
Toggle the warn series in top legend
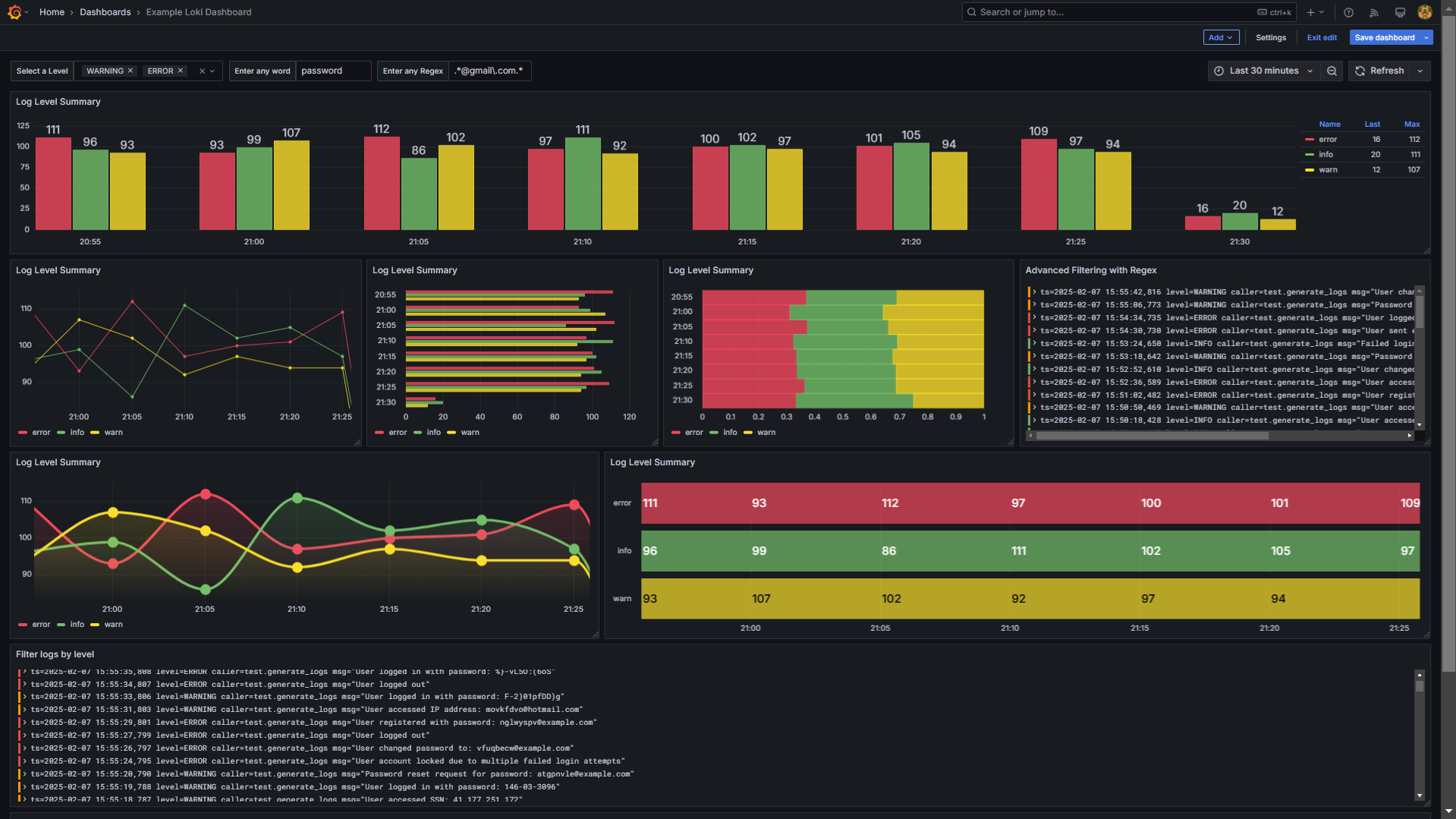point(1327,170)
